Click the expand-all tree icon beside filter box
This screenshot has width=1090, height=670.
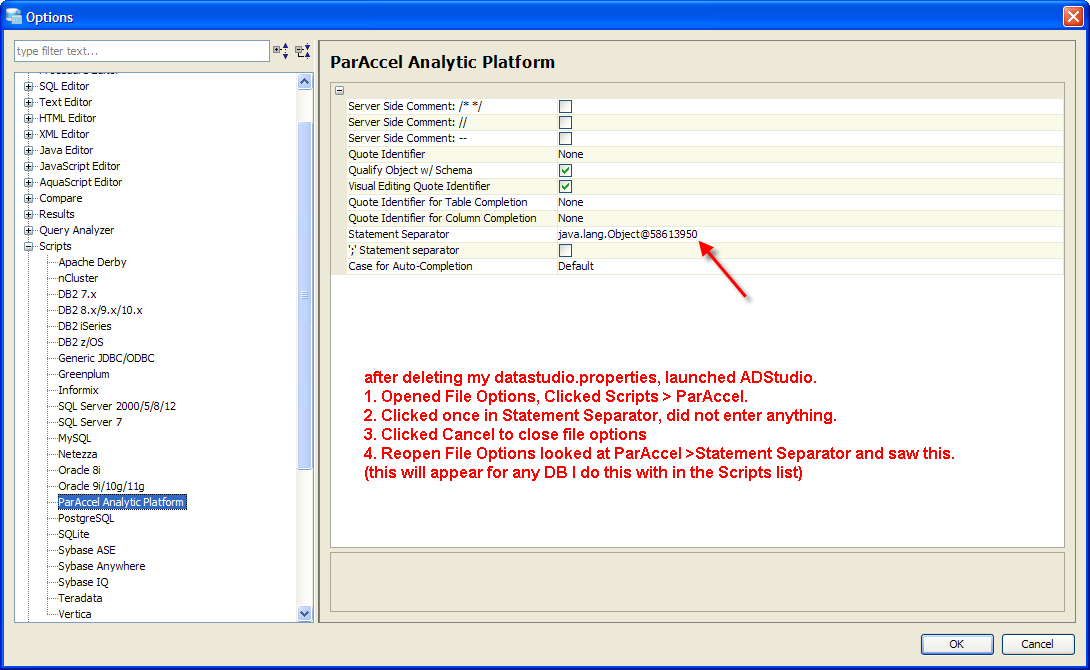pyautogui.click(x=281, y=51)
